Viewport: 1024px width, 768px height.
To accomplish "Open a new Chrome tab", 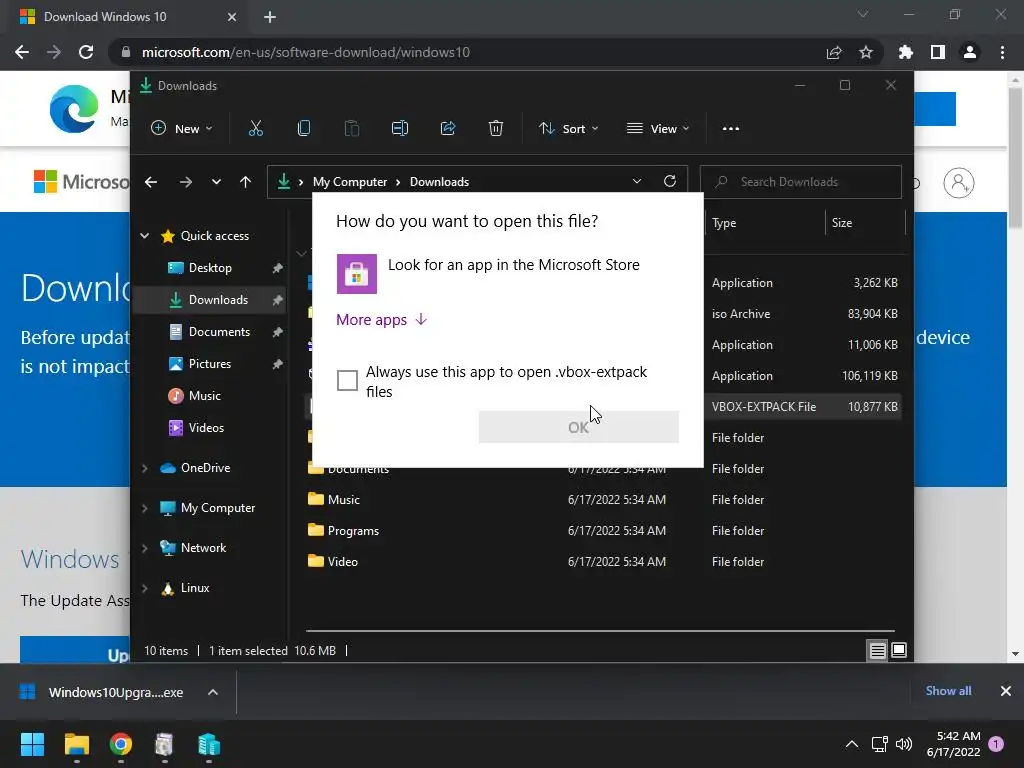I will (x=270, y=17).
